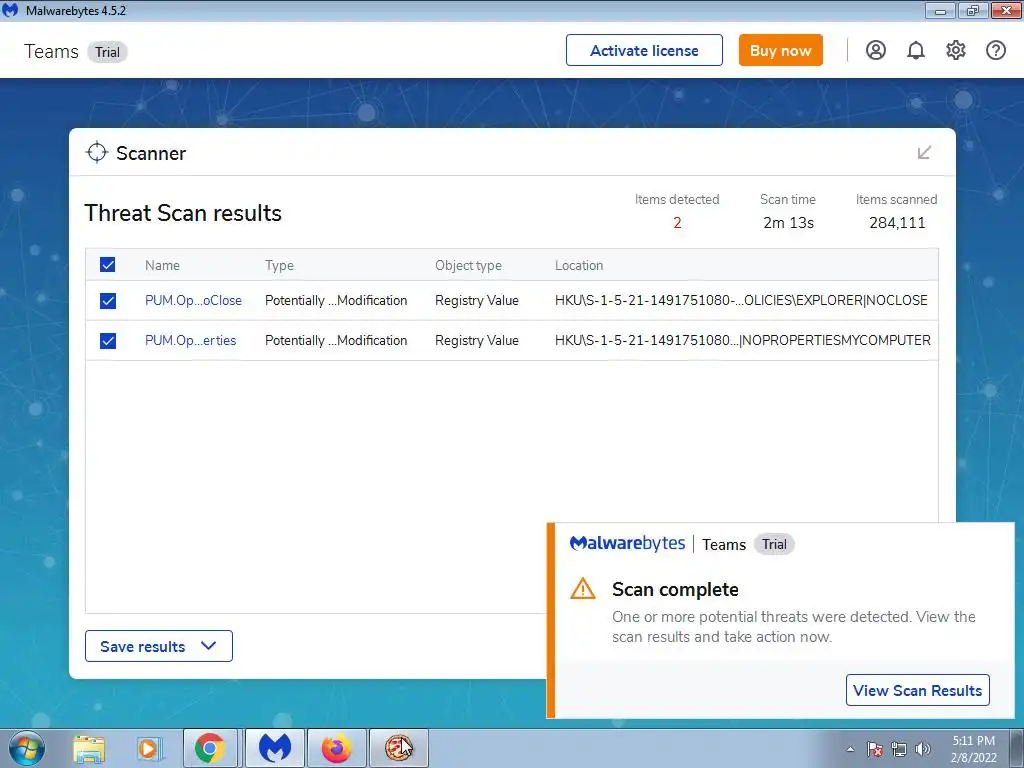Open the PUM.Op...oClose threat link

193,300
